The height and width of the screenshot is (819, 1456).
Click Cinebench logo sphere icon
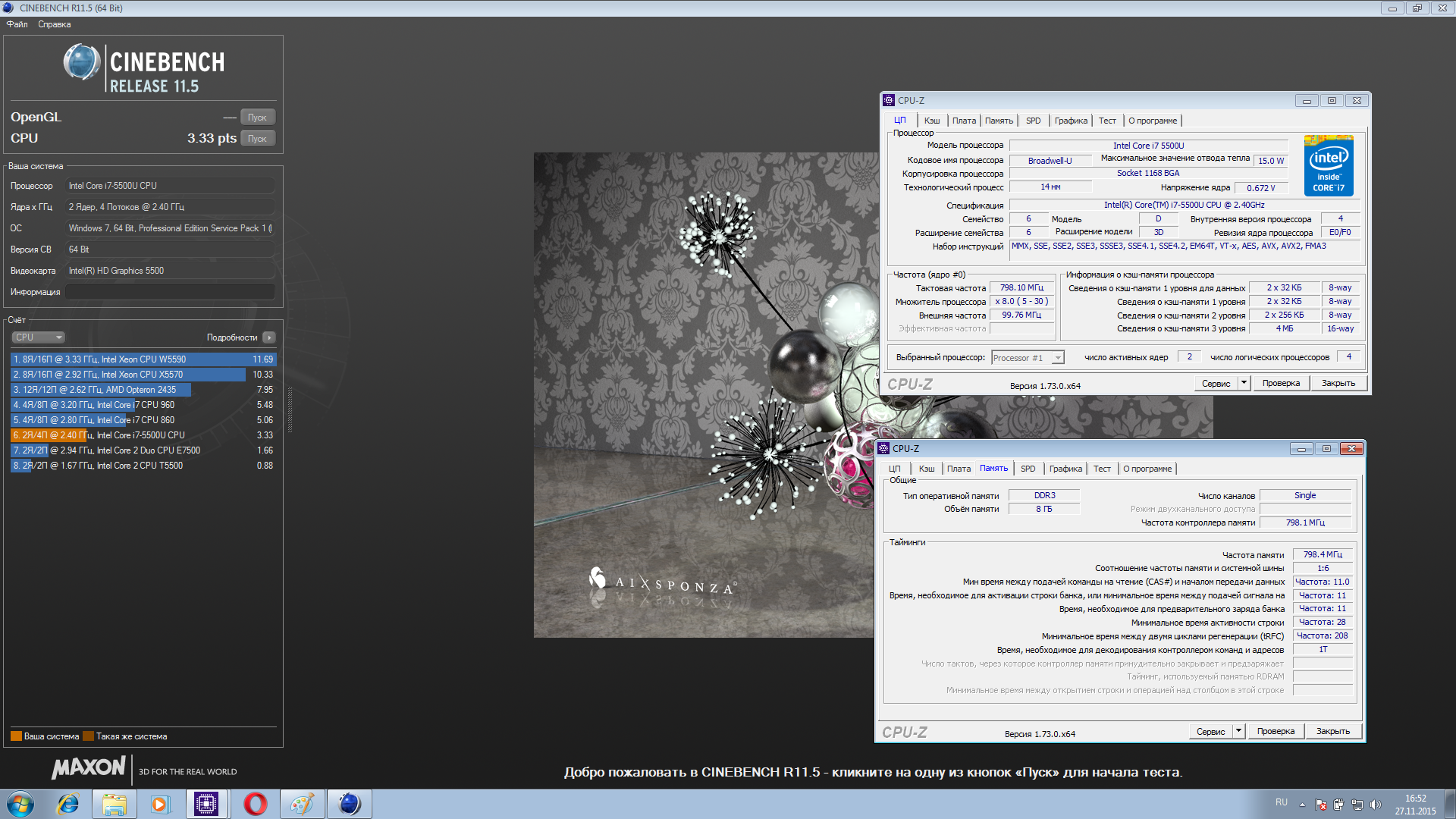81,62
